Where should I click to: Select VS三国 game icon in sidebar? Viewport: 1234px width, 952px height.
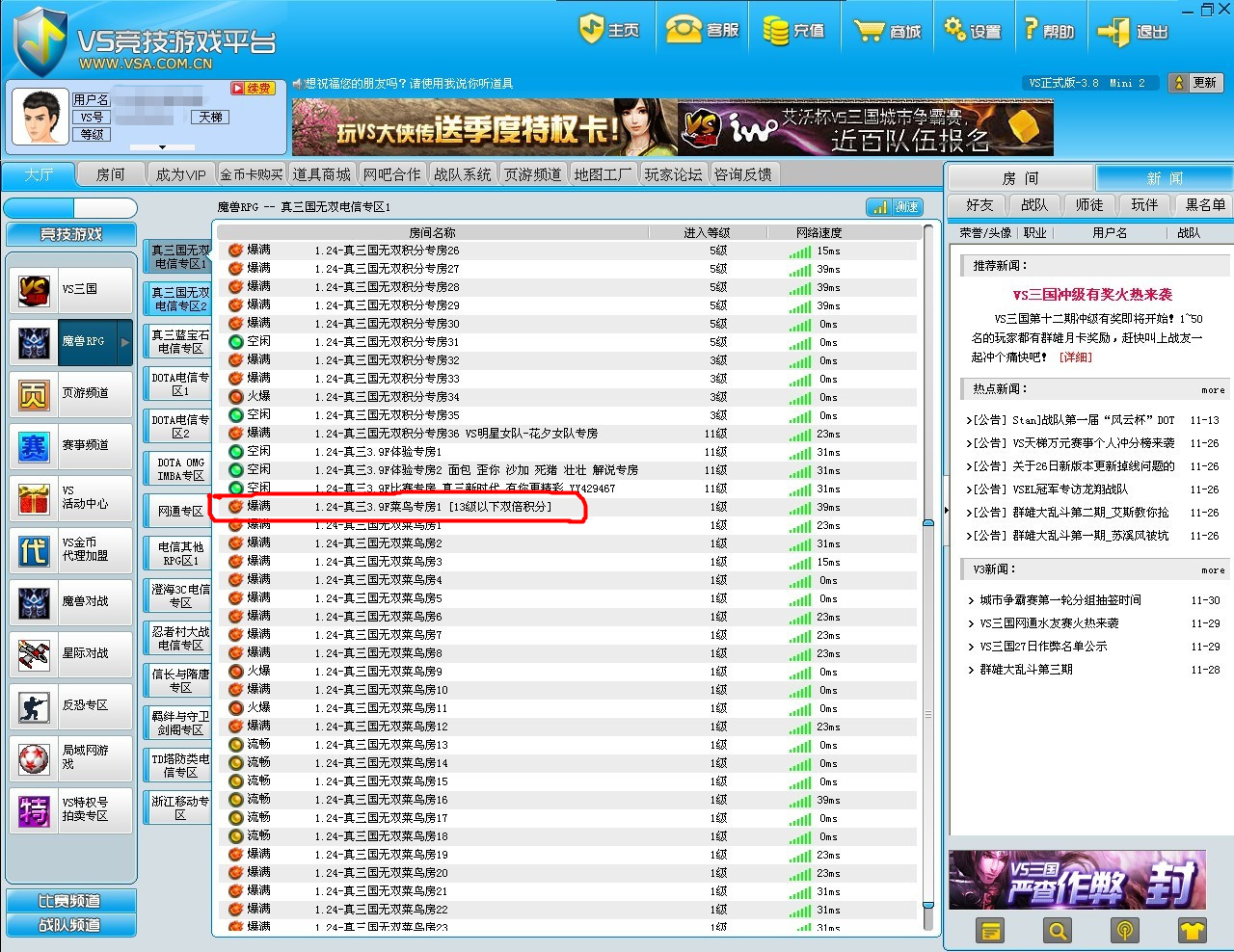click(35, 289)
